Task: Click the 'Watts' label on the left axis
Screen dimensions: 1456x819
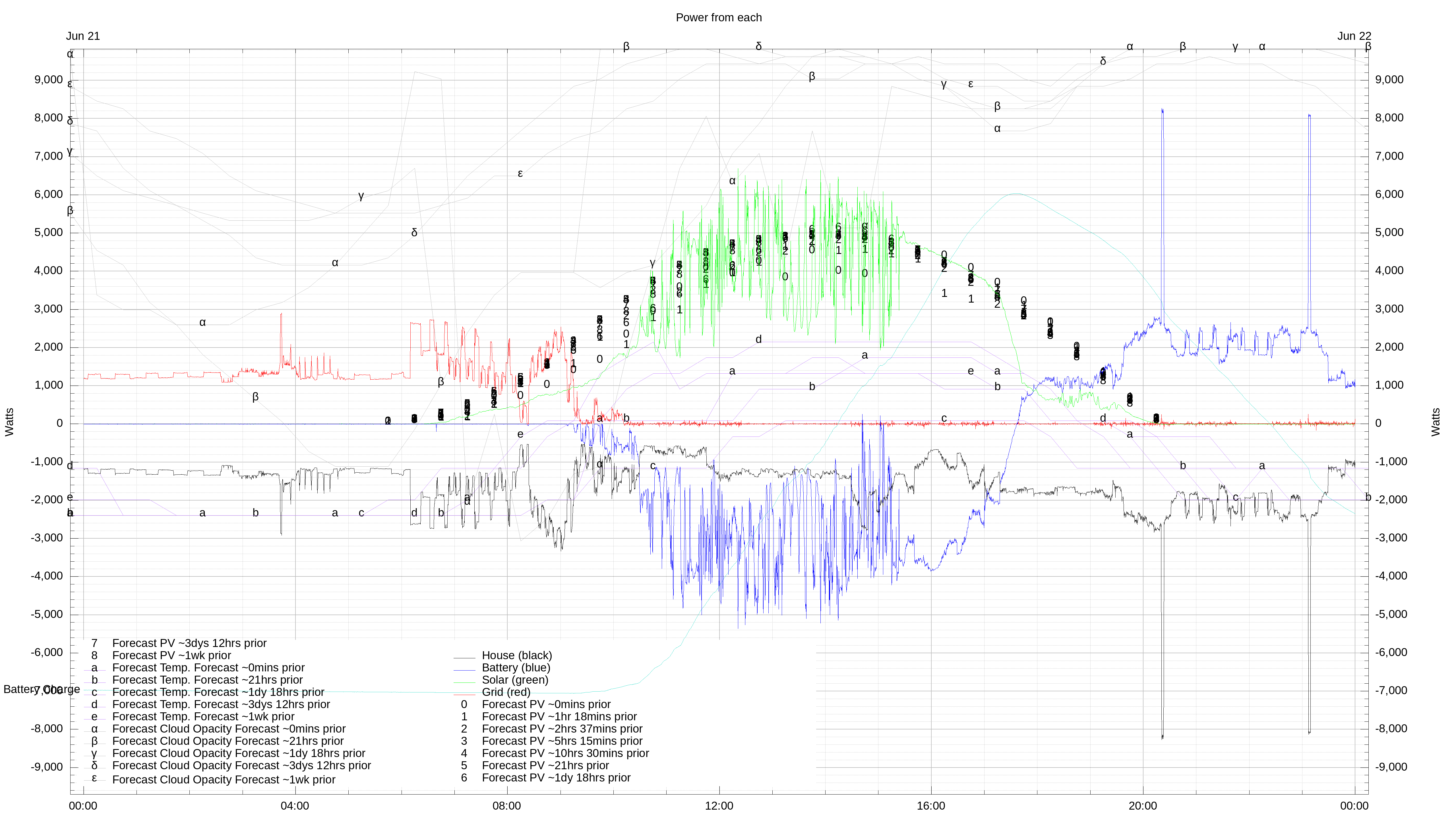Action: click(x=9, y=422)
